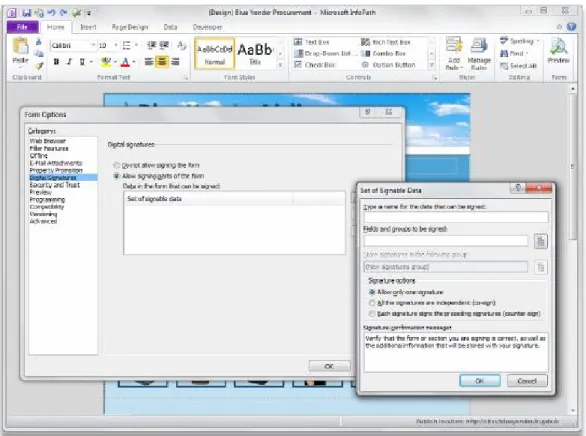This screenshot has height=436, width=586.
Task: Click the increase indent icon
Action: tap(164, 46)
